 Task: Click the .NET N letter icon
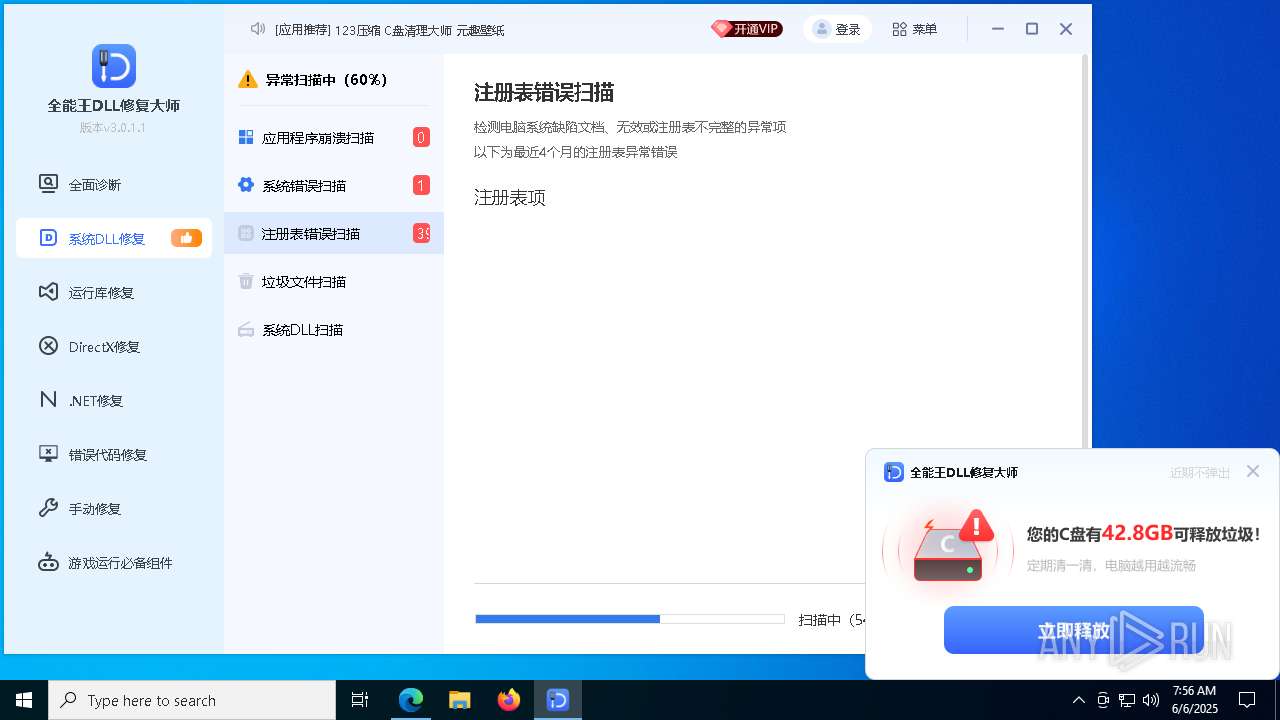48,400
